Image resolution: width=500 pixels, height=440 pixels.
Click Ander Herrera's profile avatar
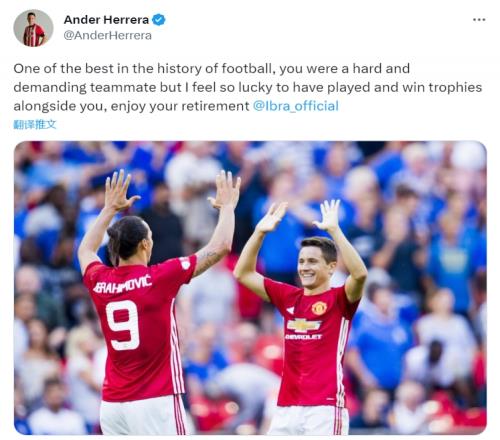point(33,28)
